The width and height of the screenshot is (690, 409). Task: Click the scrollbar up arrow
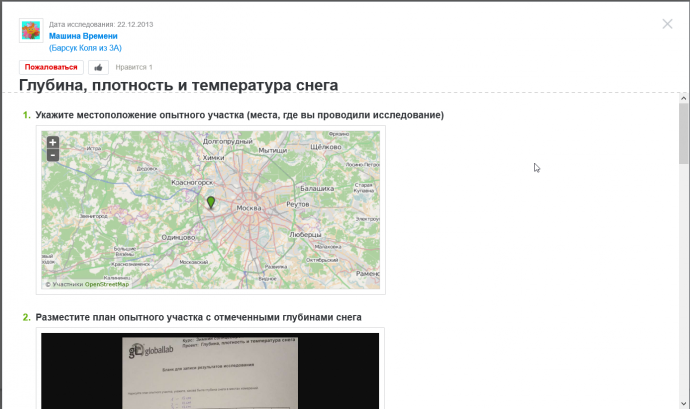683,98
